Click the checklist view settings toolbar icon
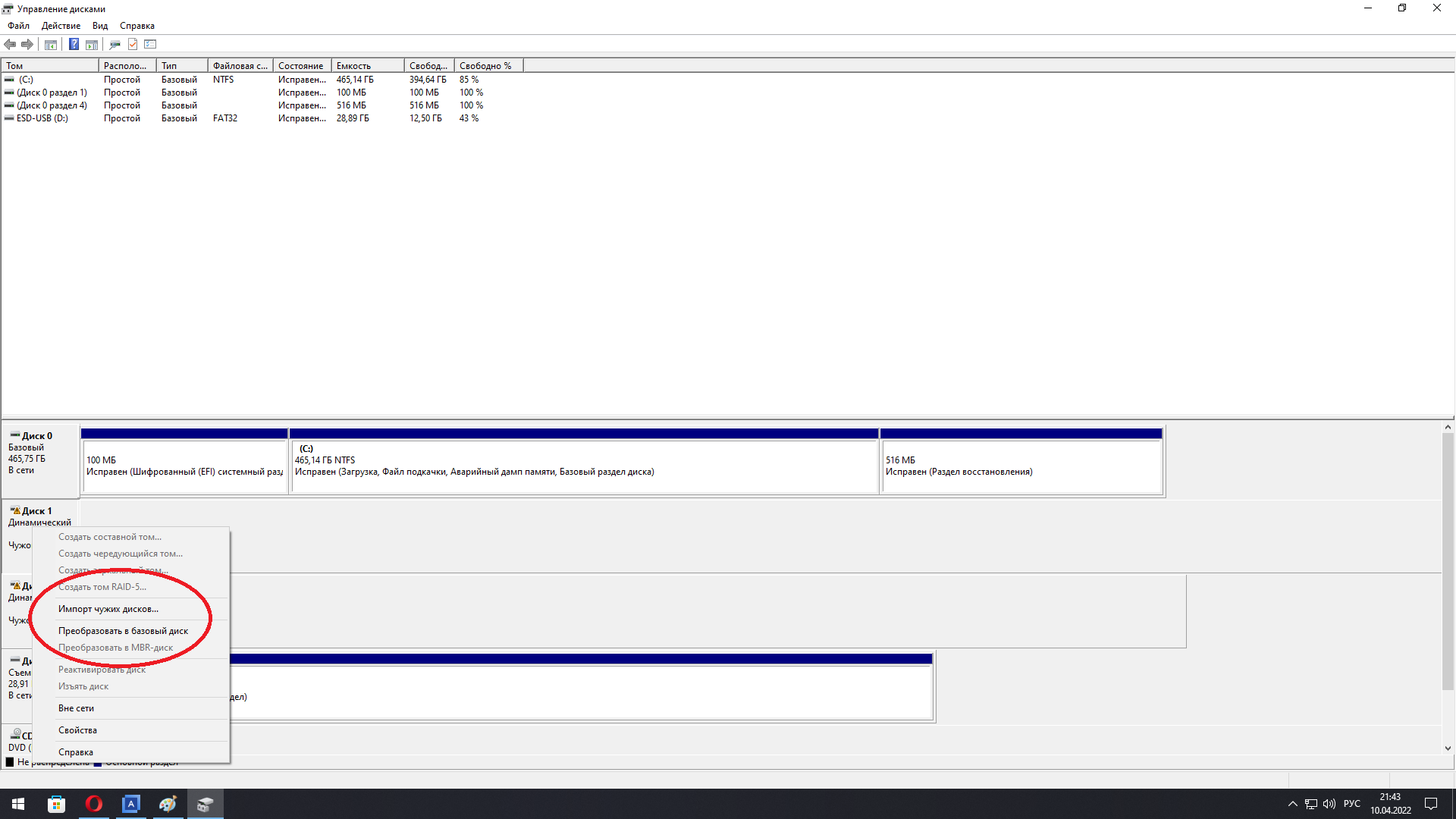The width and height of the screenshot is (1456, 819). tap(150, 44)
